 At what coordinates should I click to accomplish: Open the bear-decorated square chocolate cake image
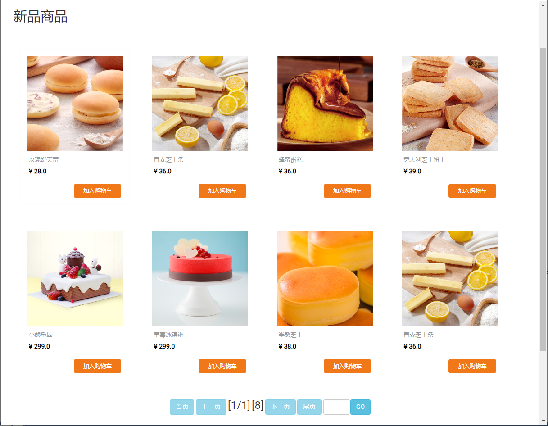pos(75,279)
